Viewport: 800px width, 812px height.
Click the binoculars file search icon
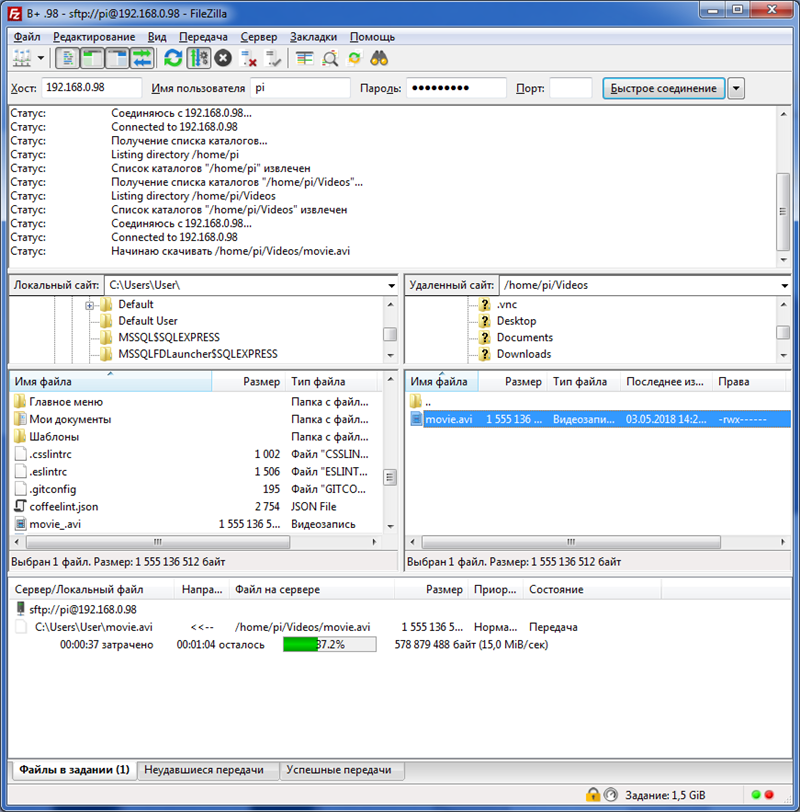[x=379, y=58]
